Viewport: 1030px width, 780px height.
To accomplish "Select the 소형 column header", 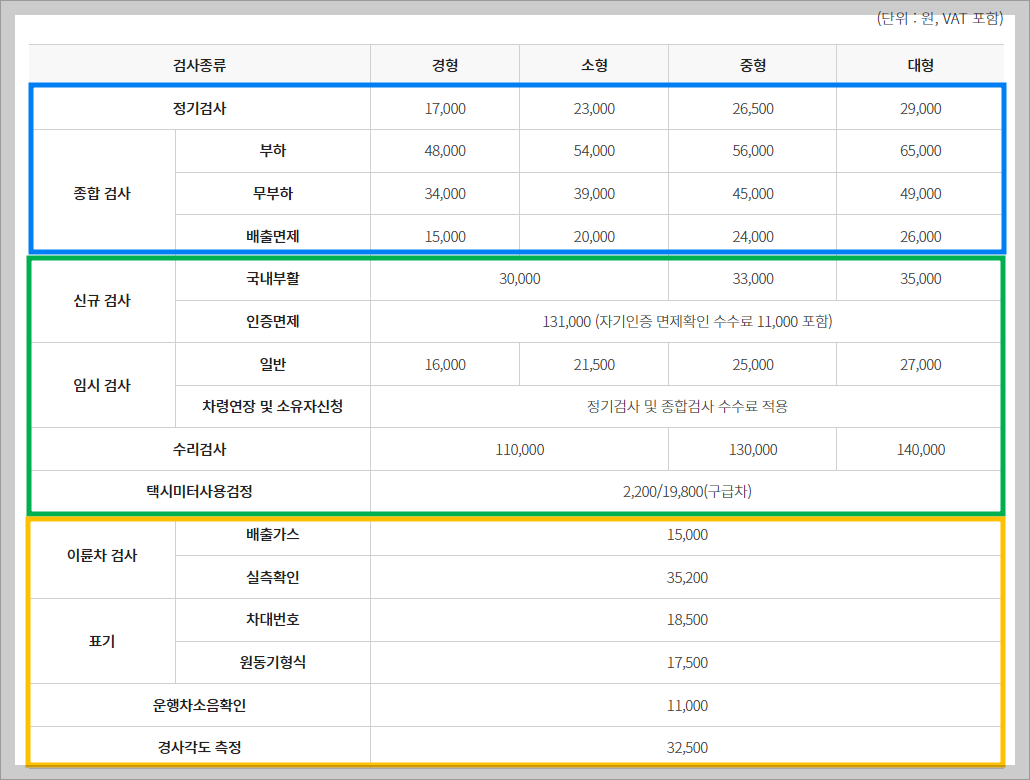I will [x=593, y=64].
